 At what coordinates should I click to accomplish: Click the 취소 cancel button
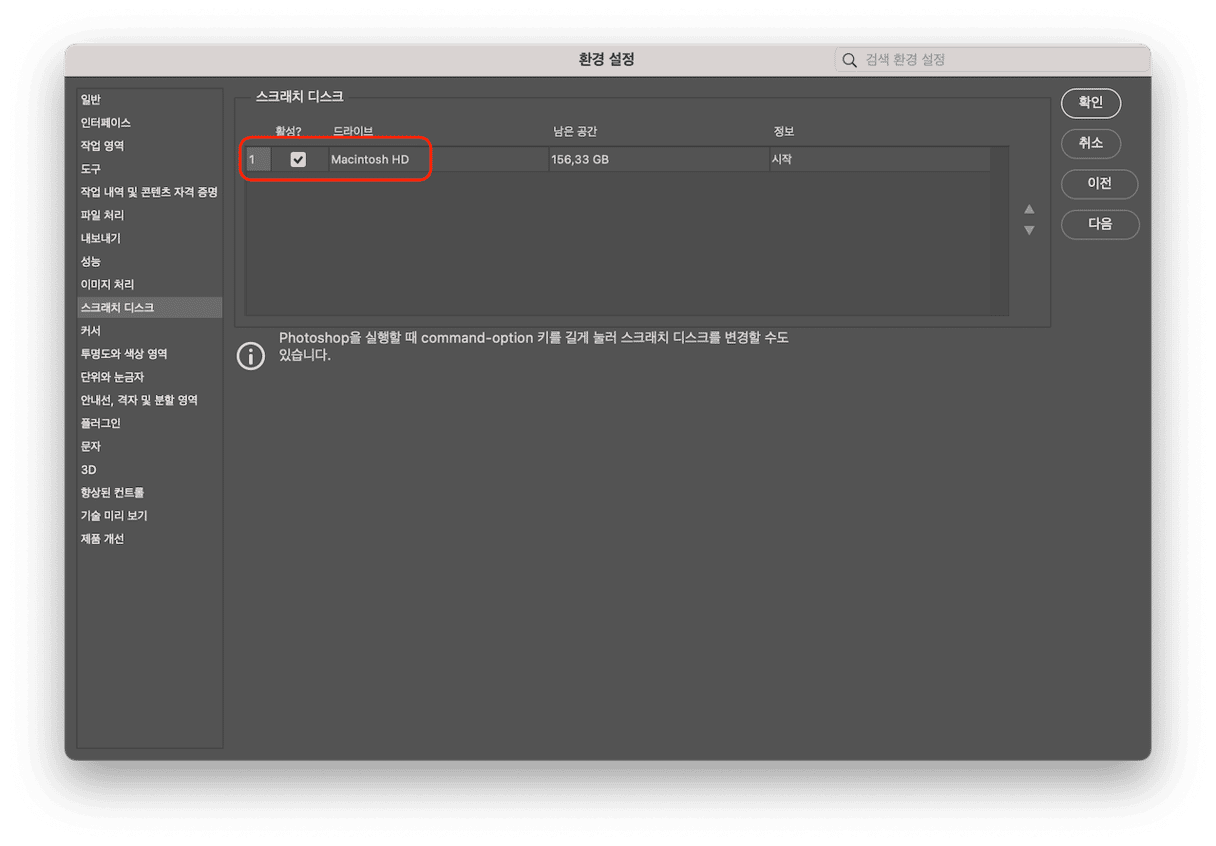[x=1090, y=143]
